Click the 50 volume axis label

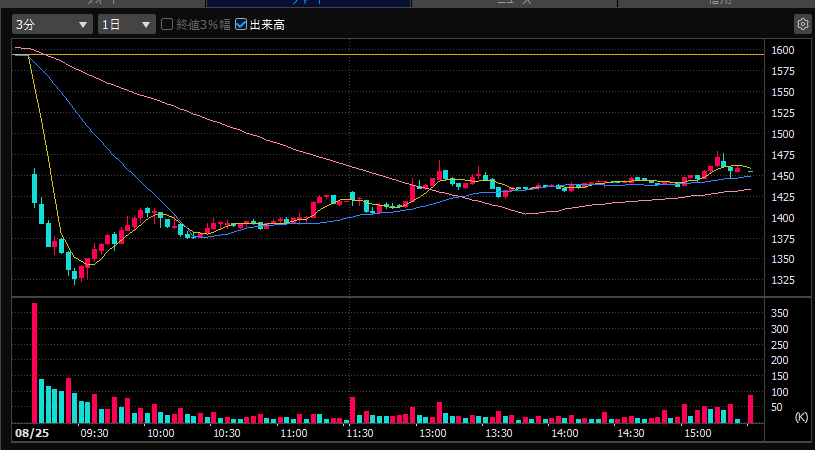(777, 407)
